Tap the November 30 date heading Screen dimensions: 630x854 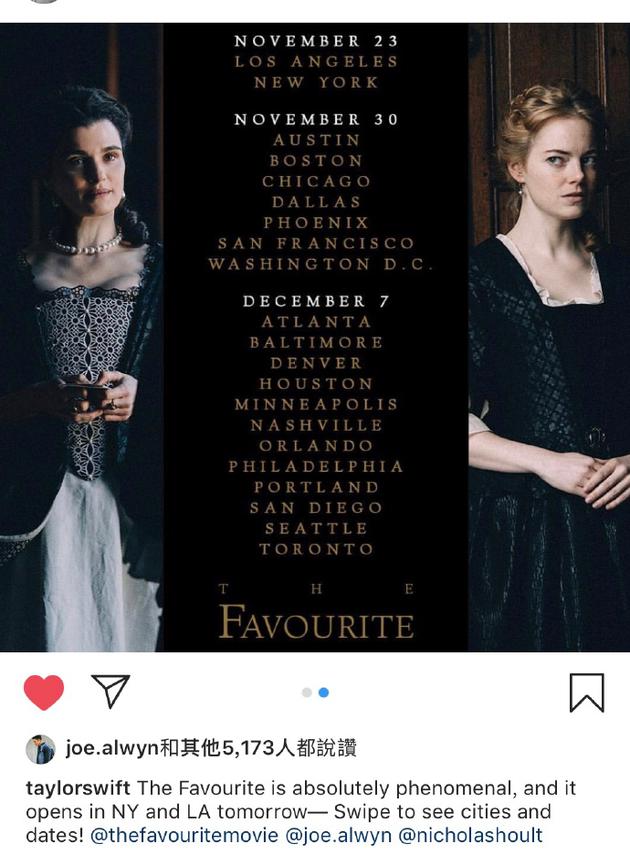tap(316, 119)
